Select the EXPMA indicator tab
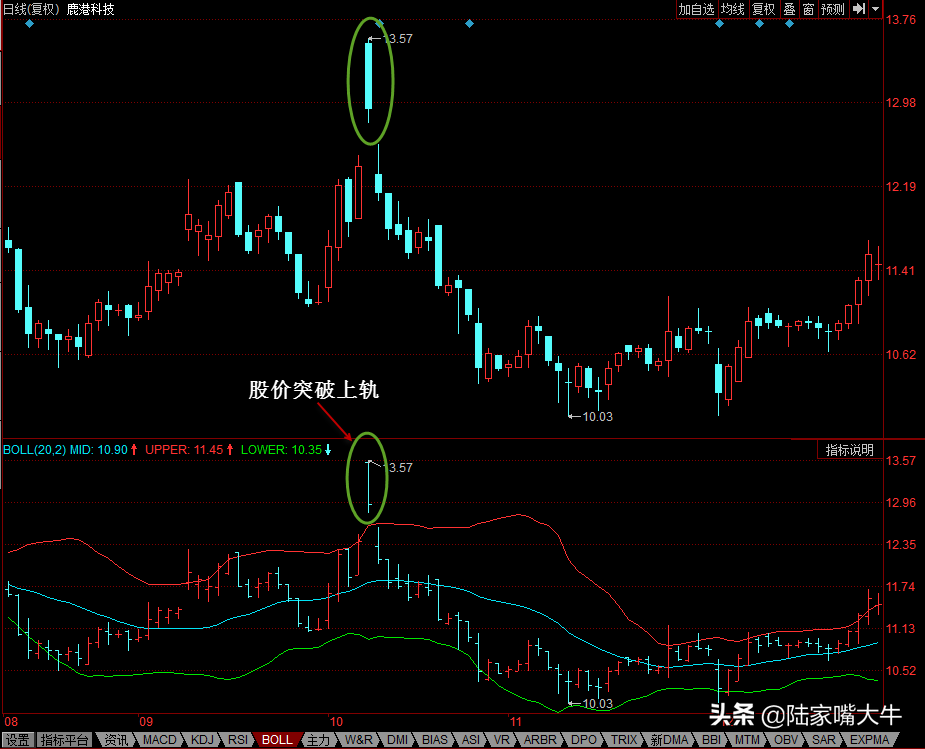The image size is (925, 749). pyautogui.click(x=870, y=740)
